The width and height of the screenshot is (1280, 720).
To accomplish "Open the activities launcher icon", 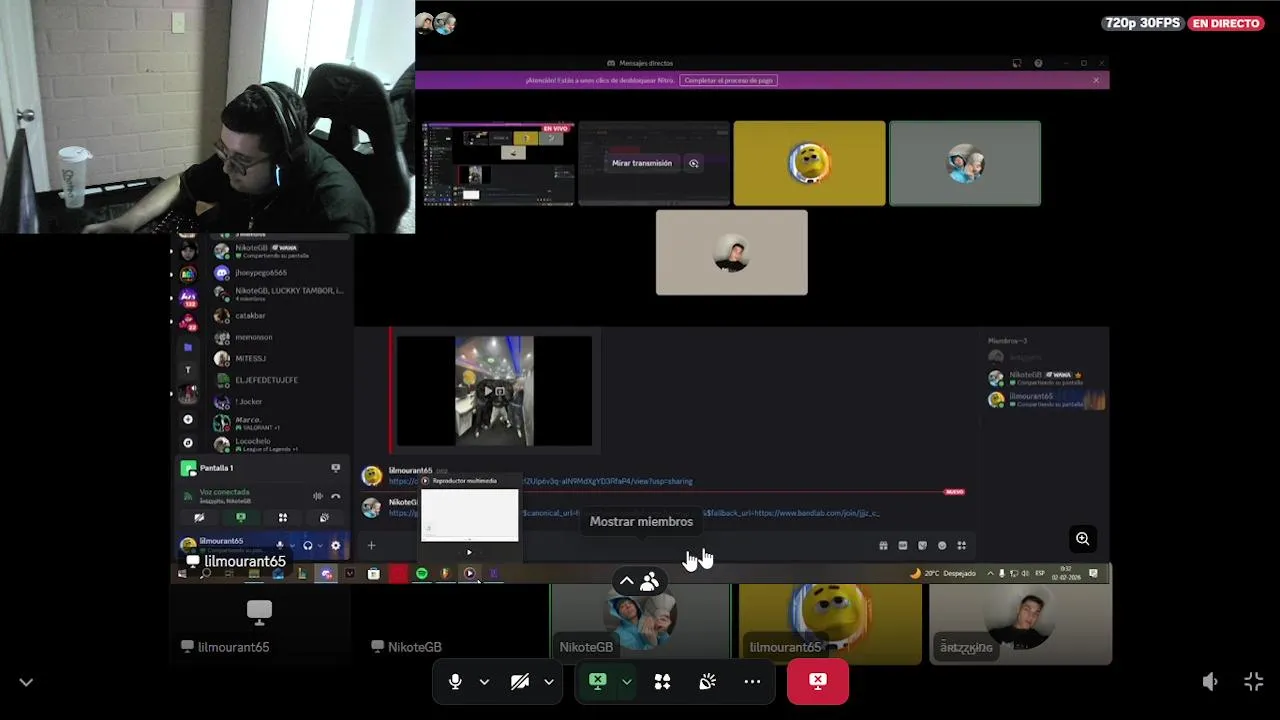I will [x=662, y=681].
